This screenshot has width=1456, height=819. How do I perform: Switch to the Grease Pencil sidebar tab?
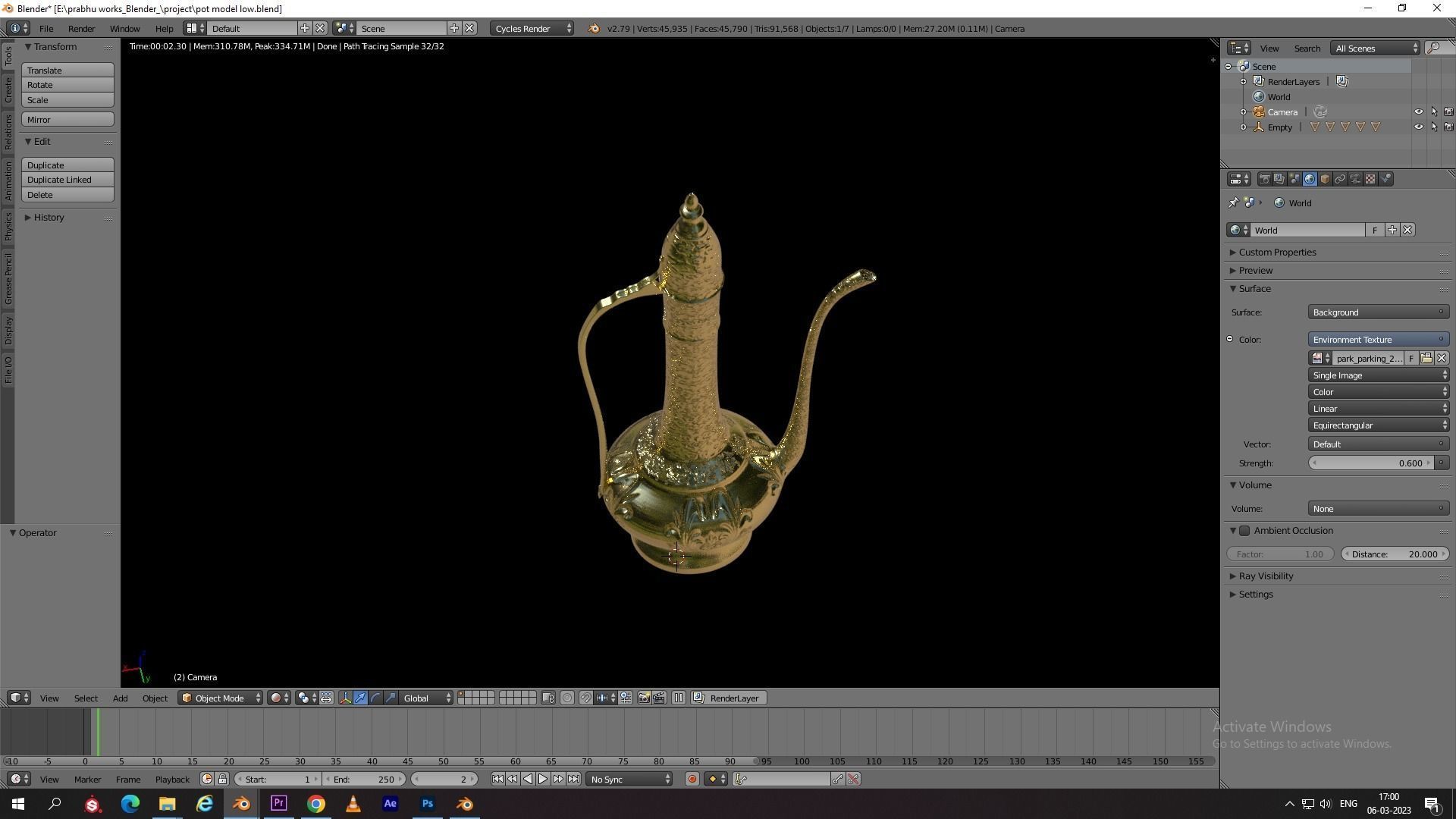point(8,278)
